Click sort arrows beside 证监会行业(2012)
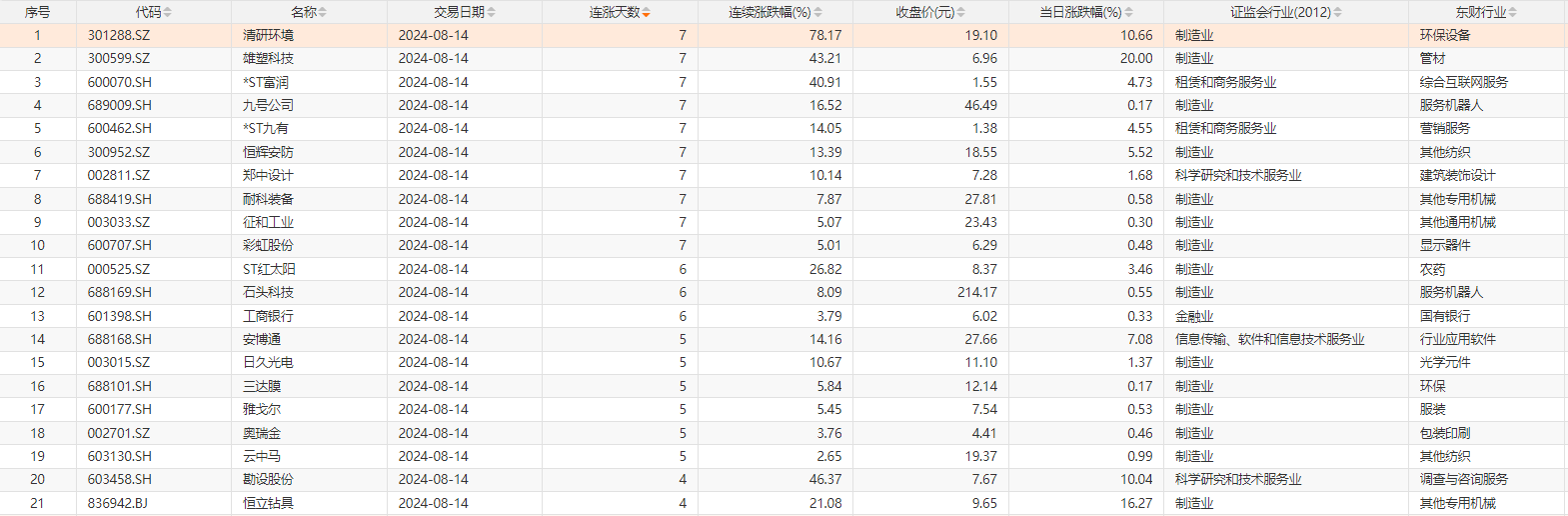Viewport: 1568px width, 516px height. [1338, 12]
